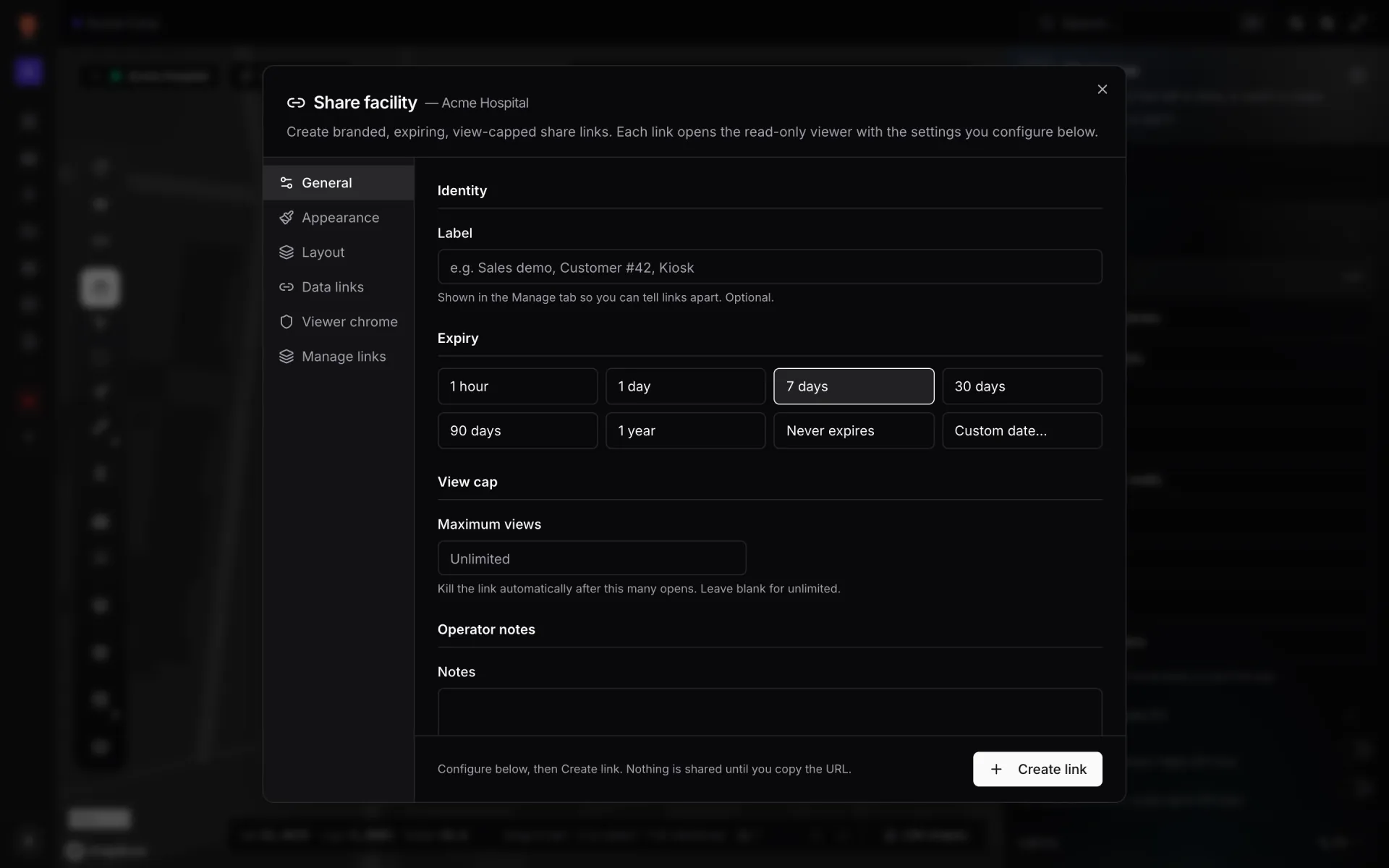Screen dimensions: 1389x868
Task: Focus the Label input field
Action: [770, 267]
